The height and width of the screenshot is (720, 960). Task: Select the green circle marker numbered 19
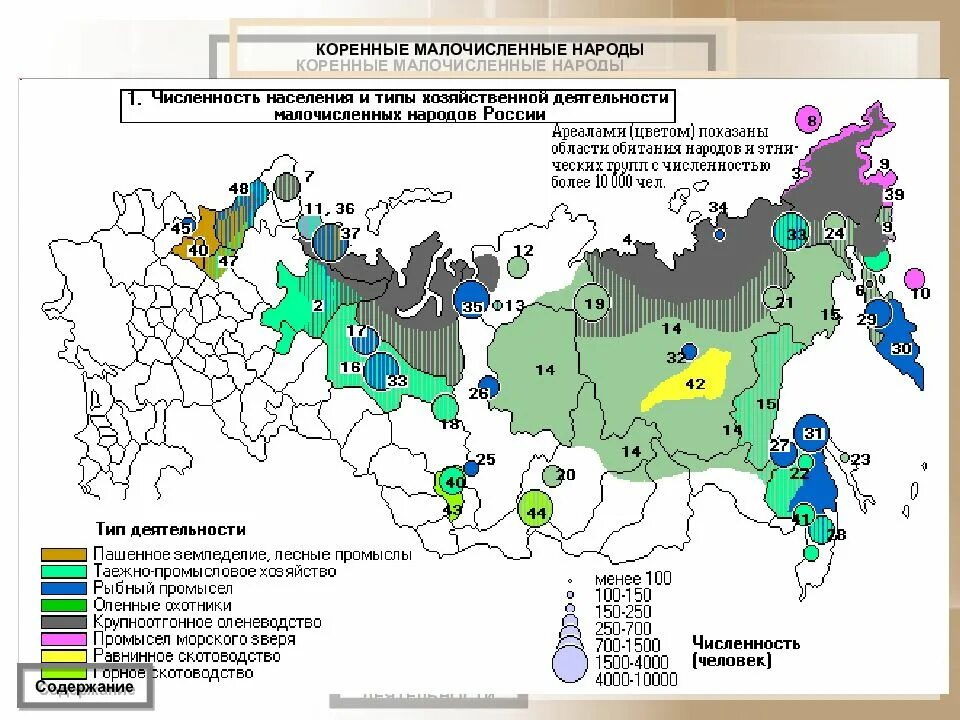coord(591,302)
